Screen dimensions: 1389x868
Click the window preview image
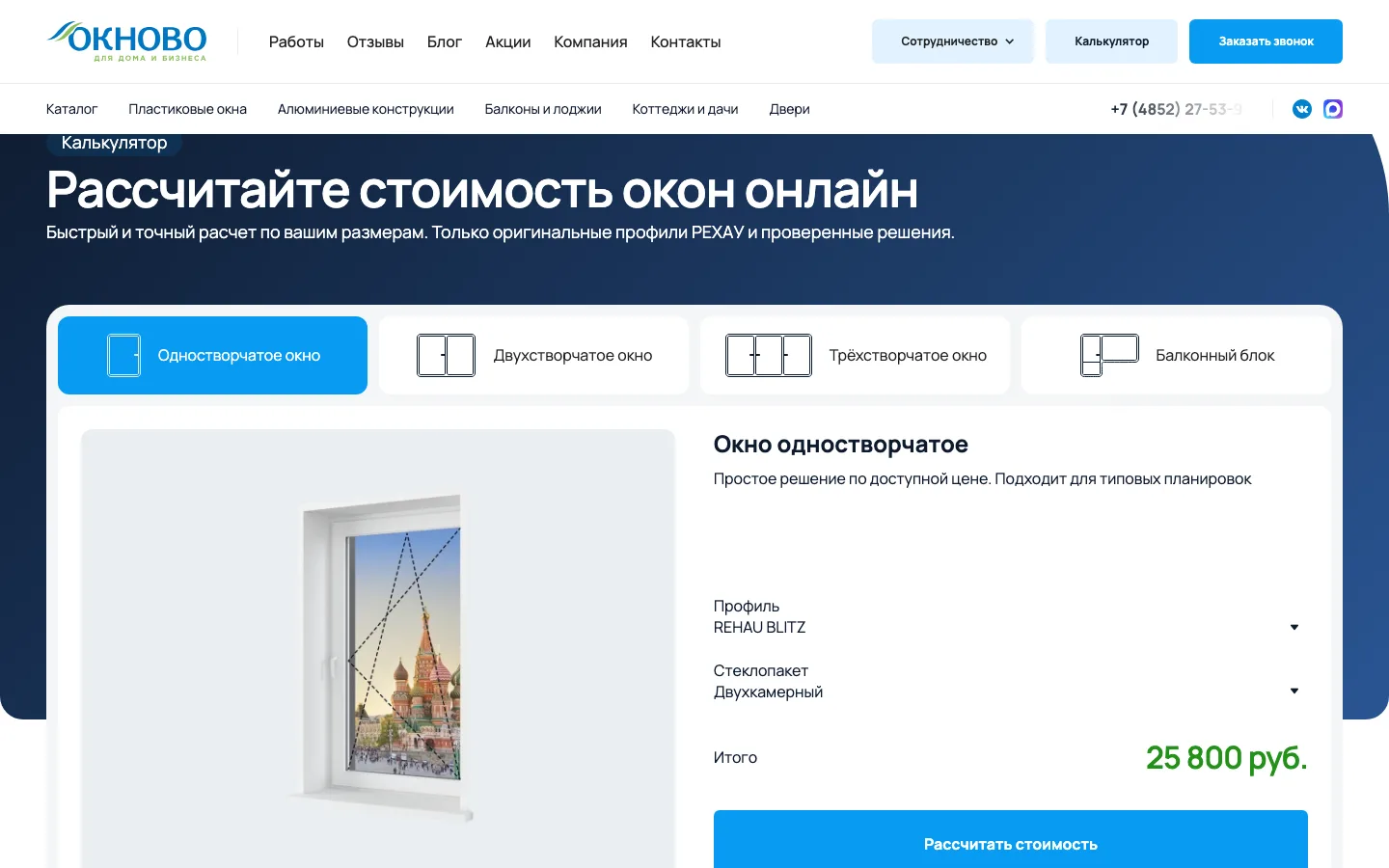point(378,648)
